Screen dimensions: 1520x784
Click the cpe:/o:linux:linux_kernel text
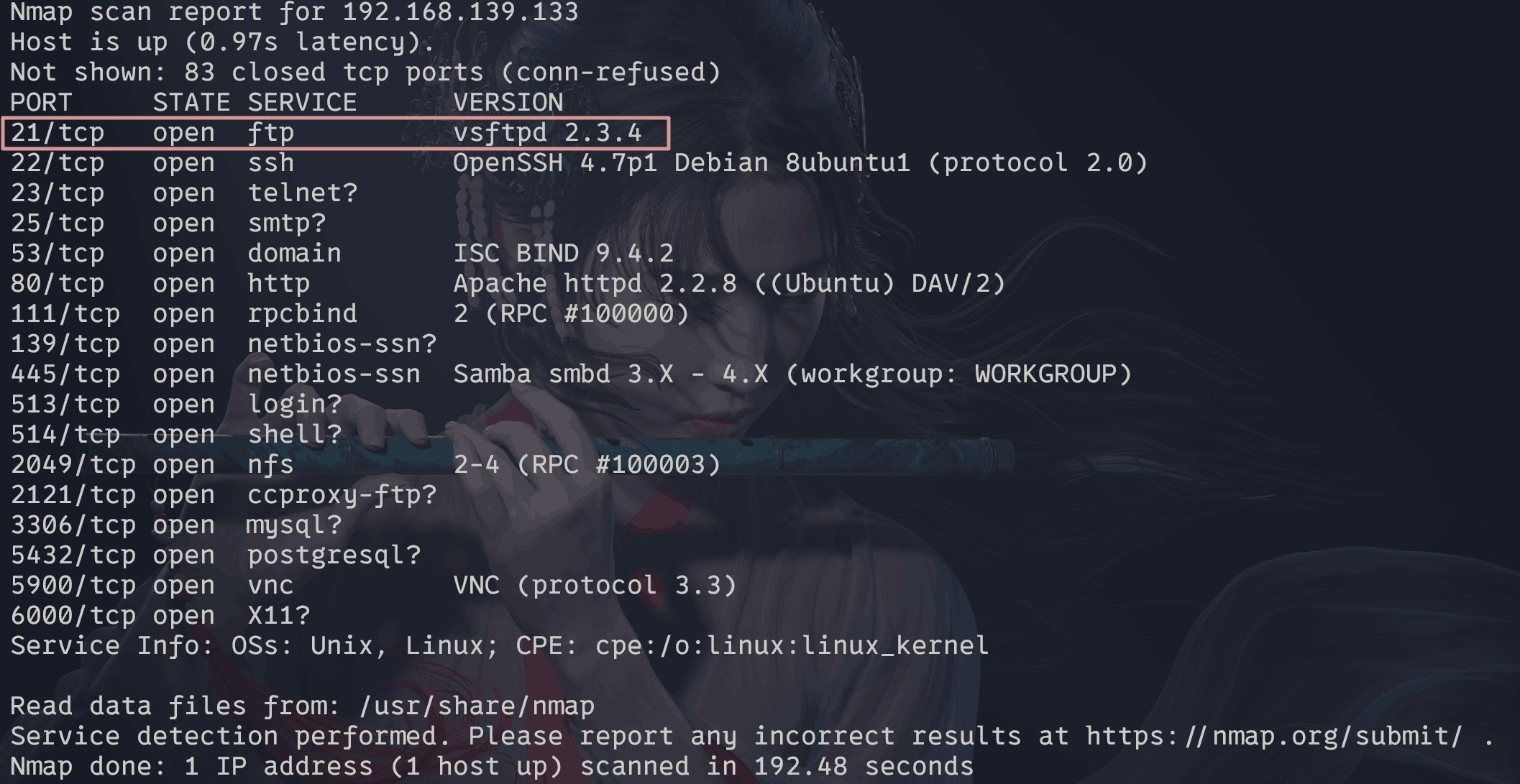point(792,646)
